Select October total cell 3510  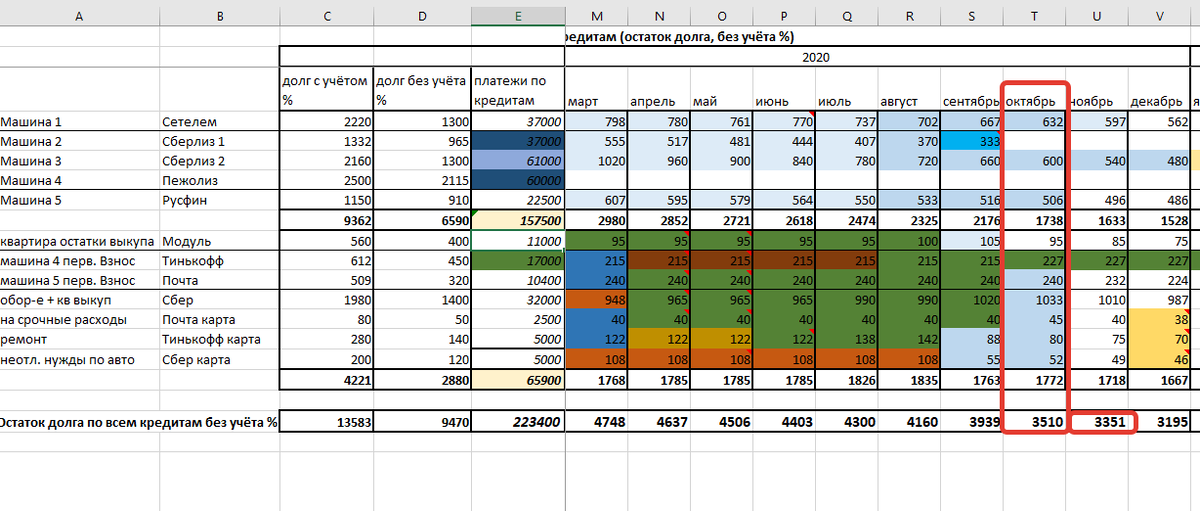(x=1034, y=422)
